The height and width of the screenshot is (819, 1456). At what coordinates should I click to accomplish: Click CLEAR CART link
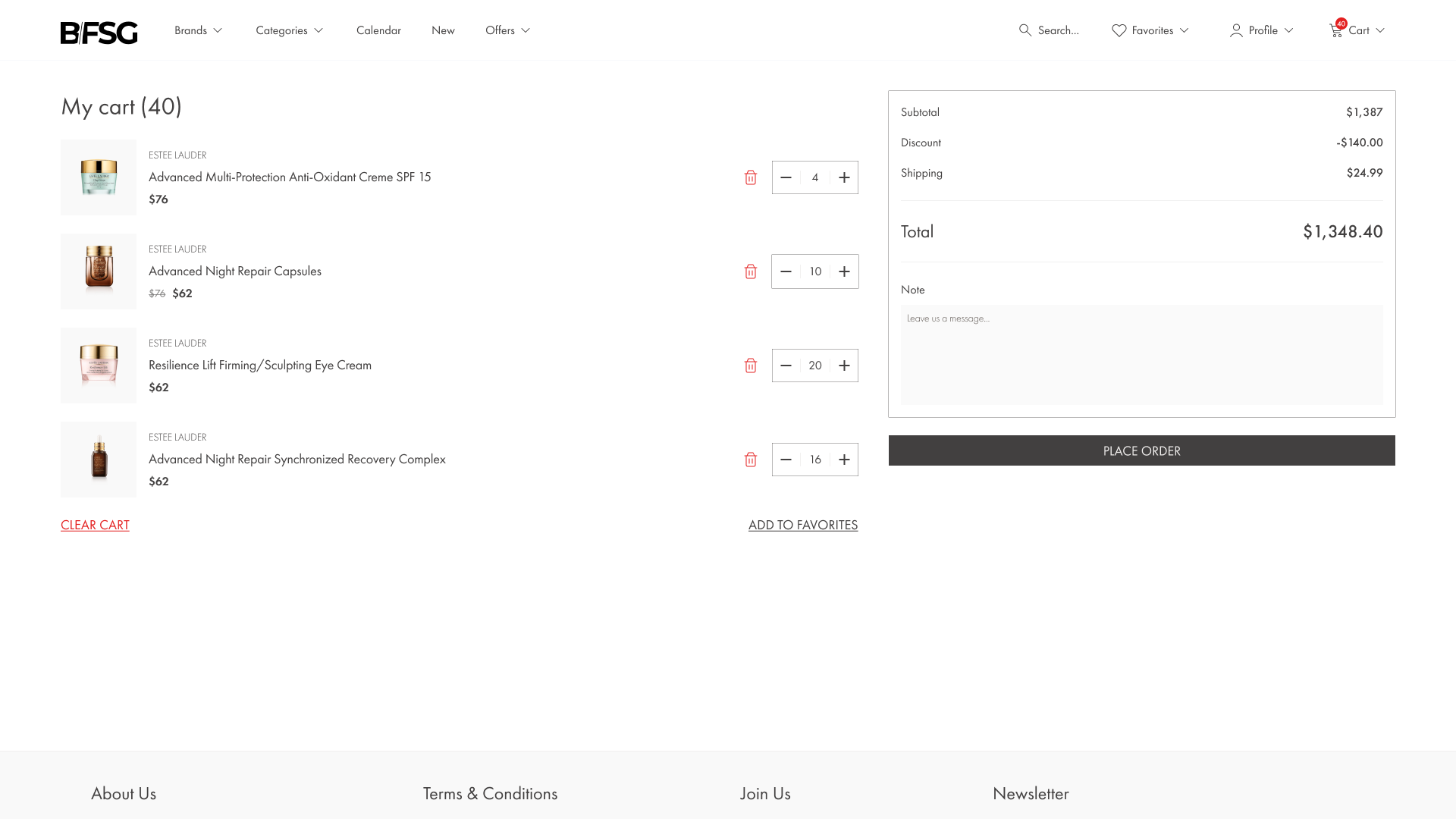click(95, 525)
